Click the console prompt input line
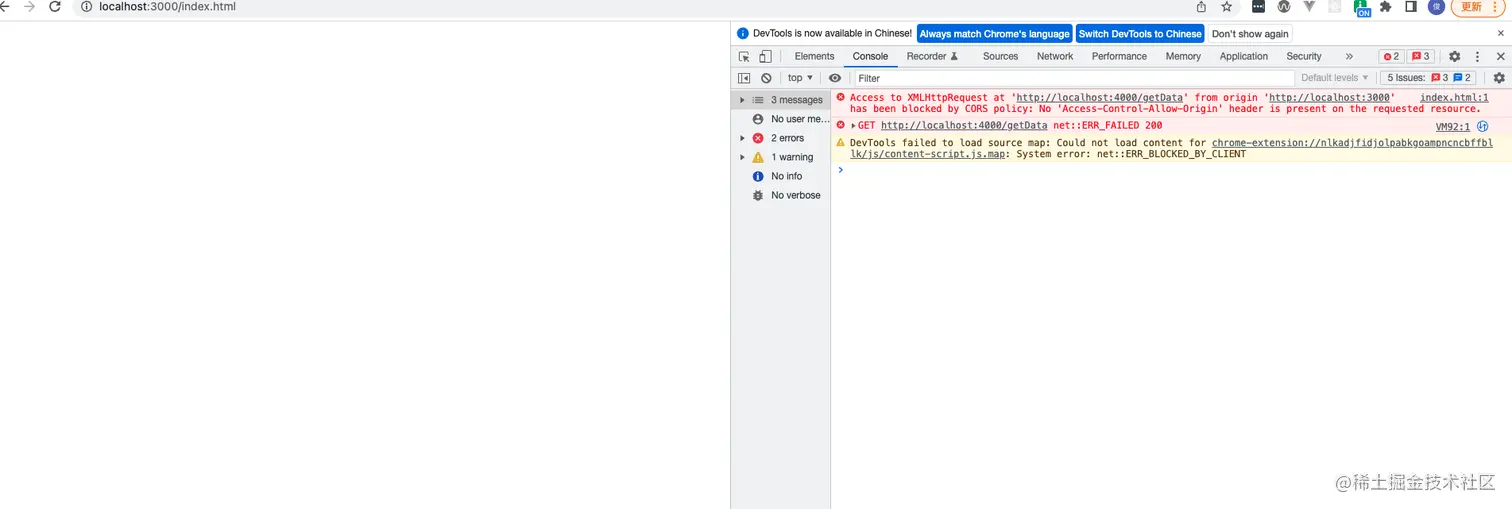1512x509 pixels. [x=1170, y=170]
